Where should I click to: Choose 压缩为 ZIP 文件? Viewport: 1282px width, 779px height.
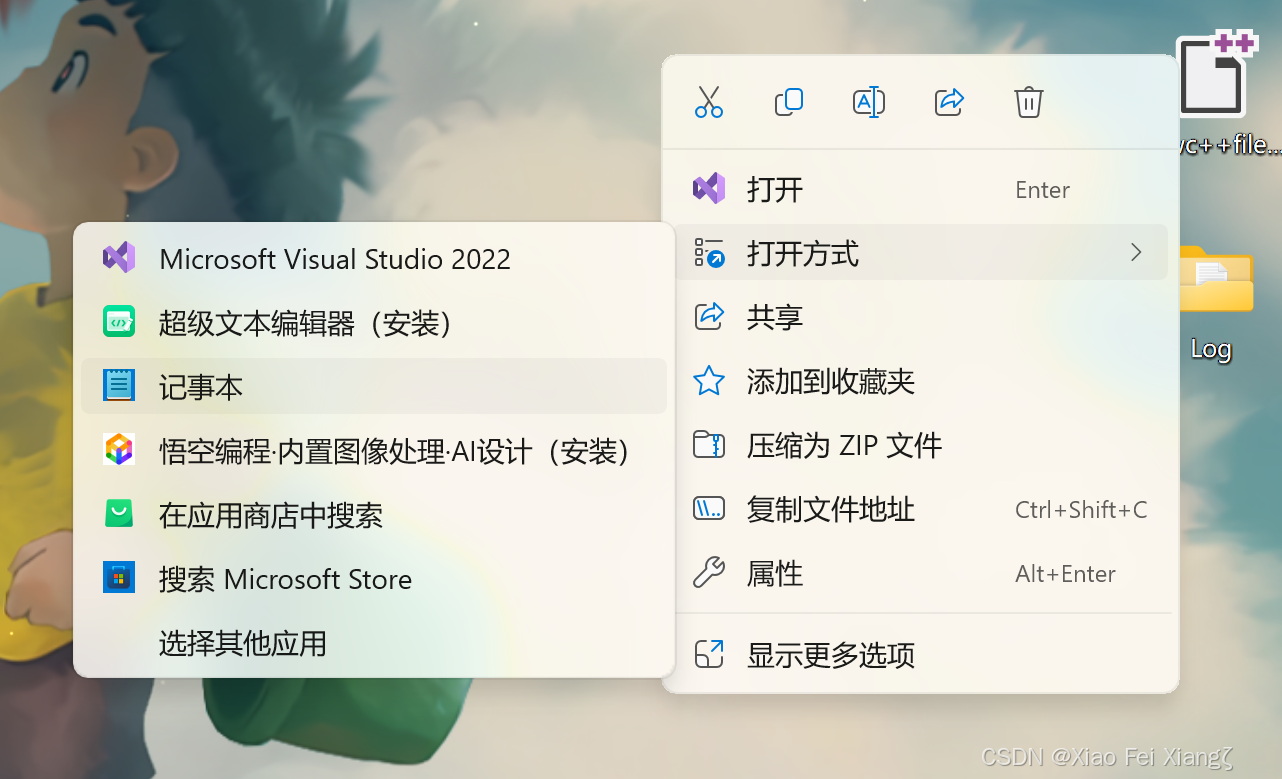[x=922, y=445]
